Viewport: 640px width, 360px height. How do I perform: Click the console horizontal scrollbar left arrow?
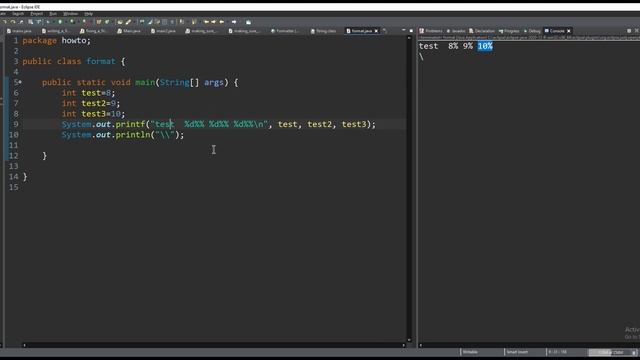[x=421, y=345]
